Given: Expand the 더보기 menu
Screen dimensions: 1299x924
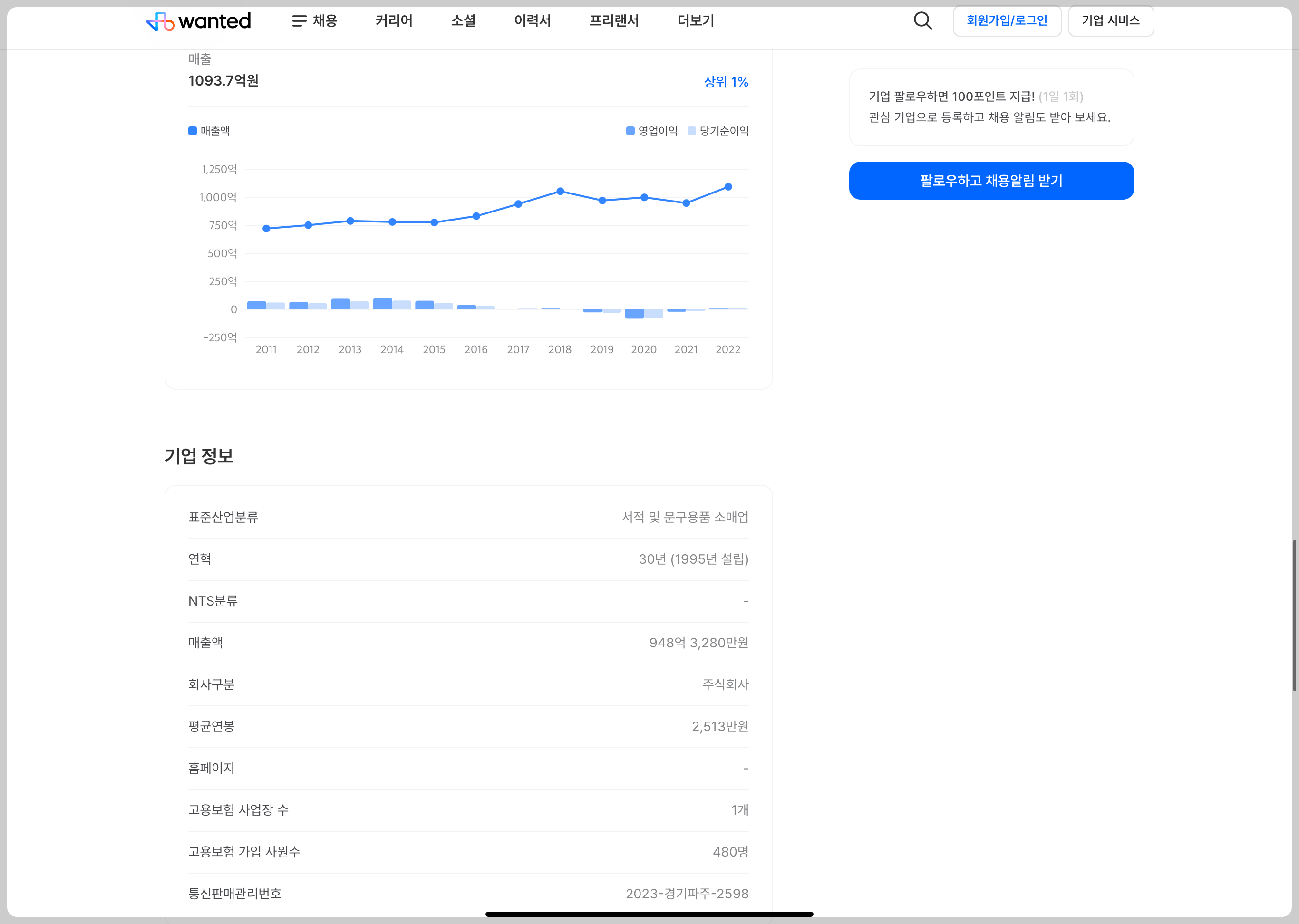Looking at the screenshot, I should pos(696,21).
